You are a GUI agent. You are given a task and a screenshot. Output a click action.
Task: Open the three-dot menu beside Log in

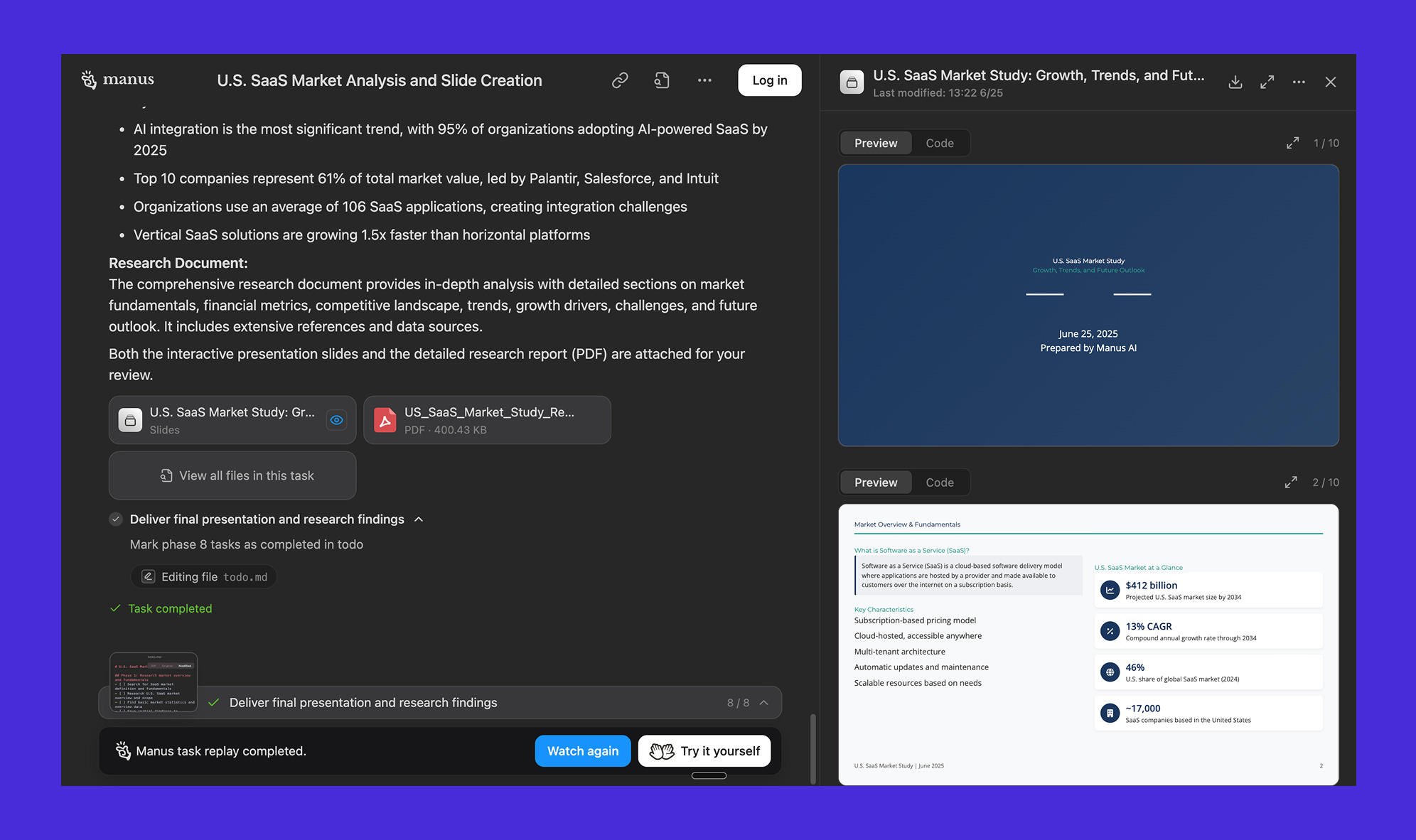click(704, 80)
